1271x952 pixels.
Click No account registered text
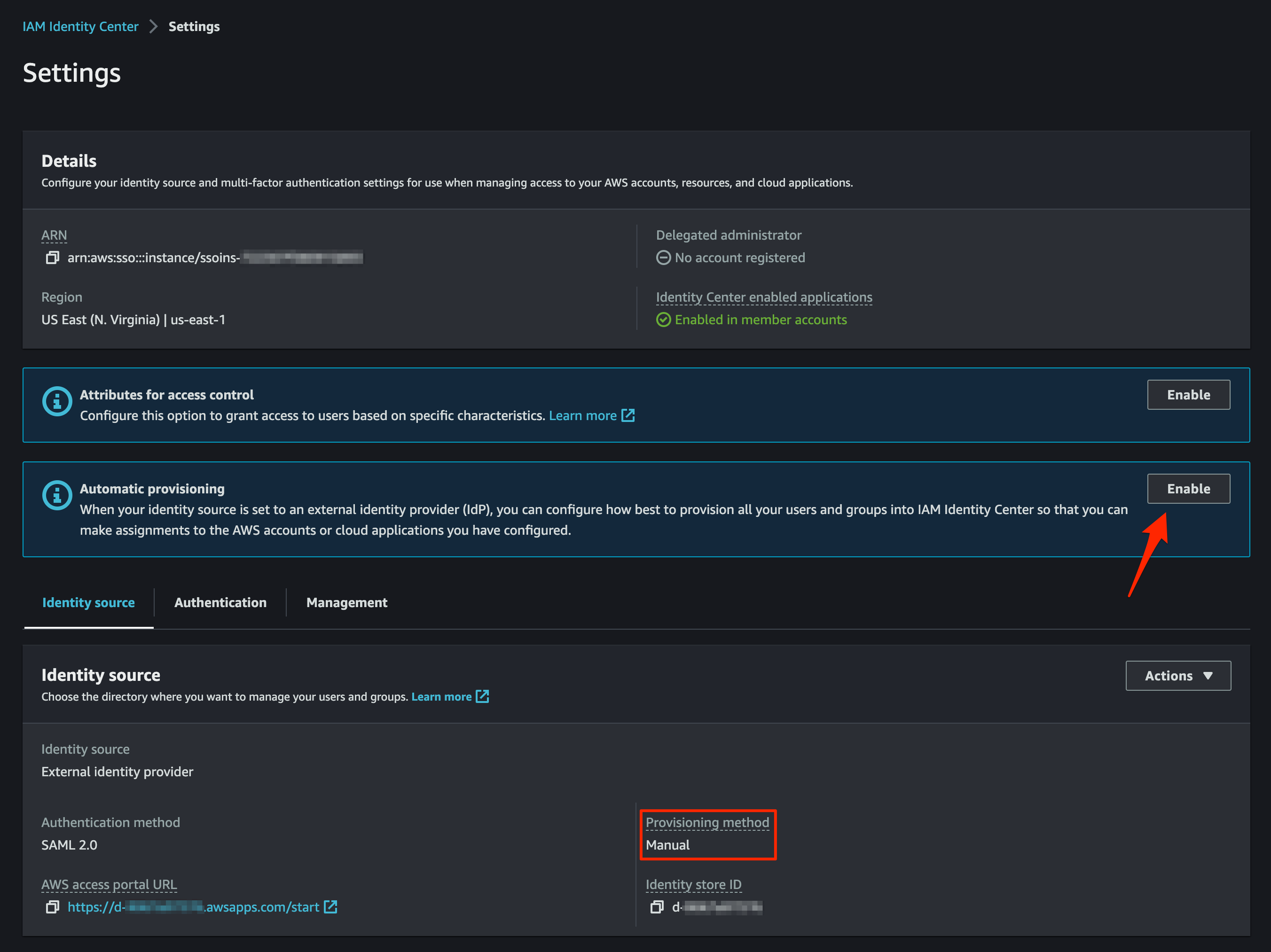[x=740, y=258]
